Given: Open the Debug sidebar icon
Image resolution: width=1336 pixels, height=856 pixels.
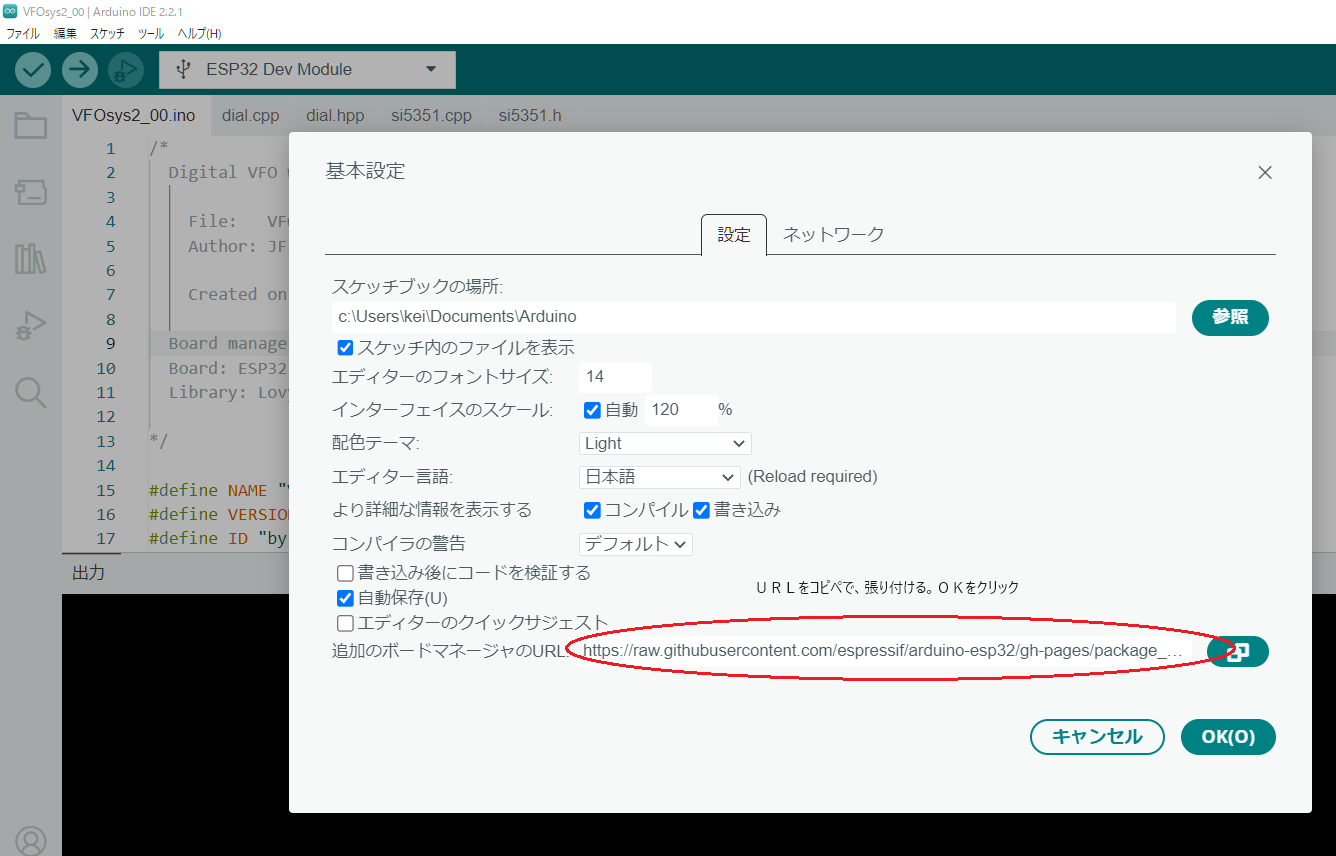Looking at the screenshot, I should (x=30, y=326).
